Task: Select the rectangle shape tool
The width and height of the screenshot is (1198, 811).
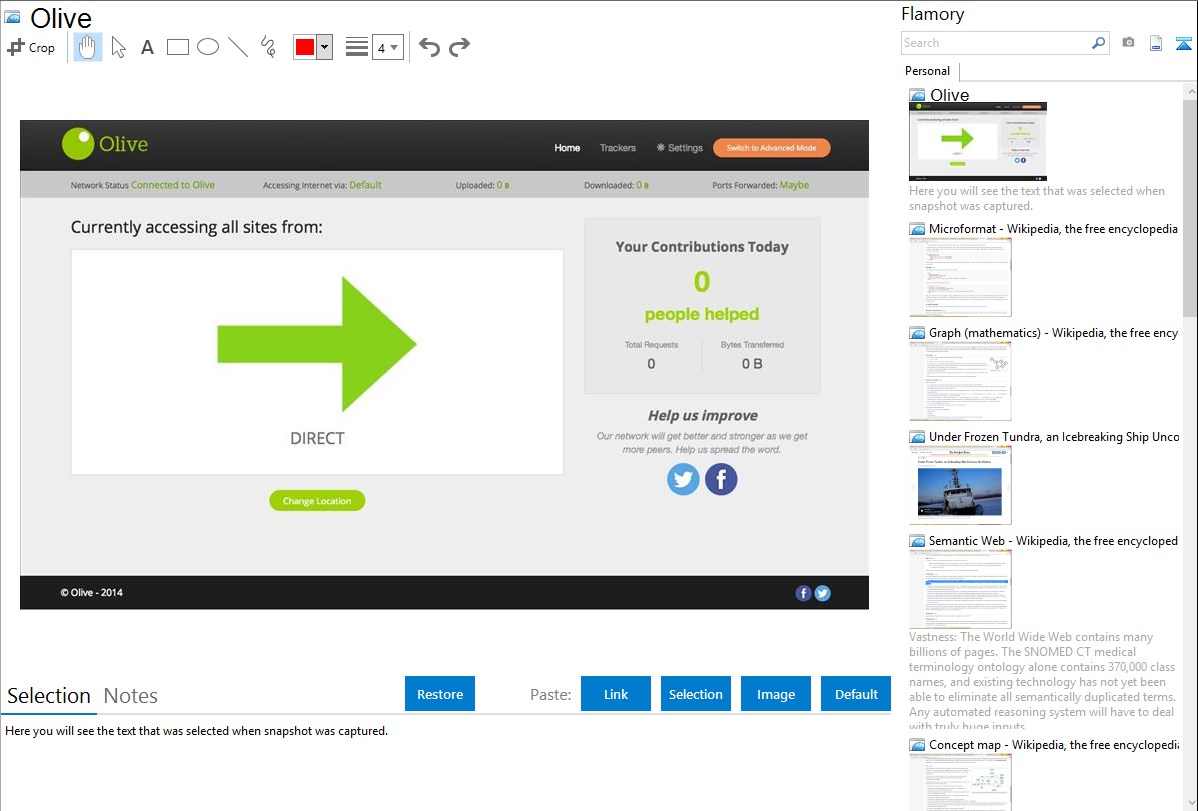Action: [x=177, y=47]
